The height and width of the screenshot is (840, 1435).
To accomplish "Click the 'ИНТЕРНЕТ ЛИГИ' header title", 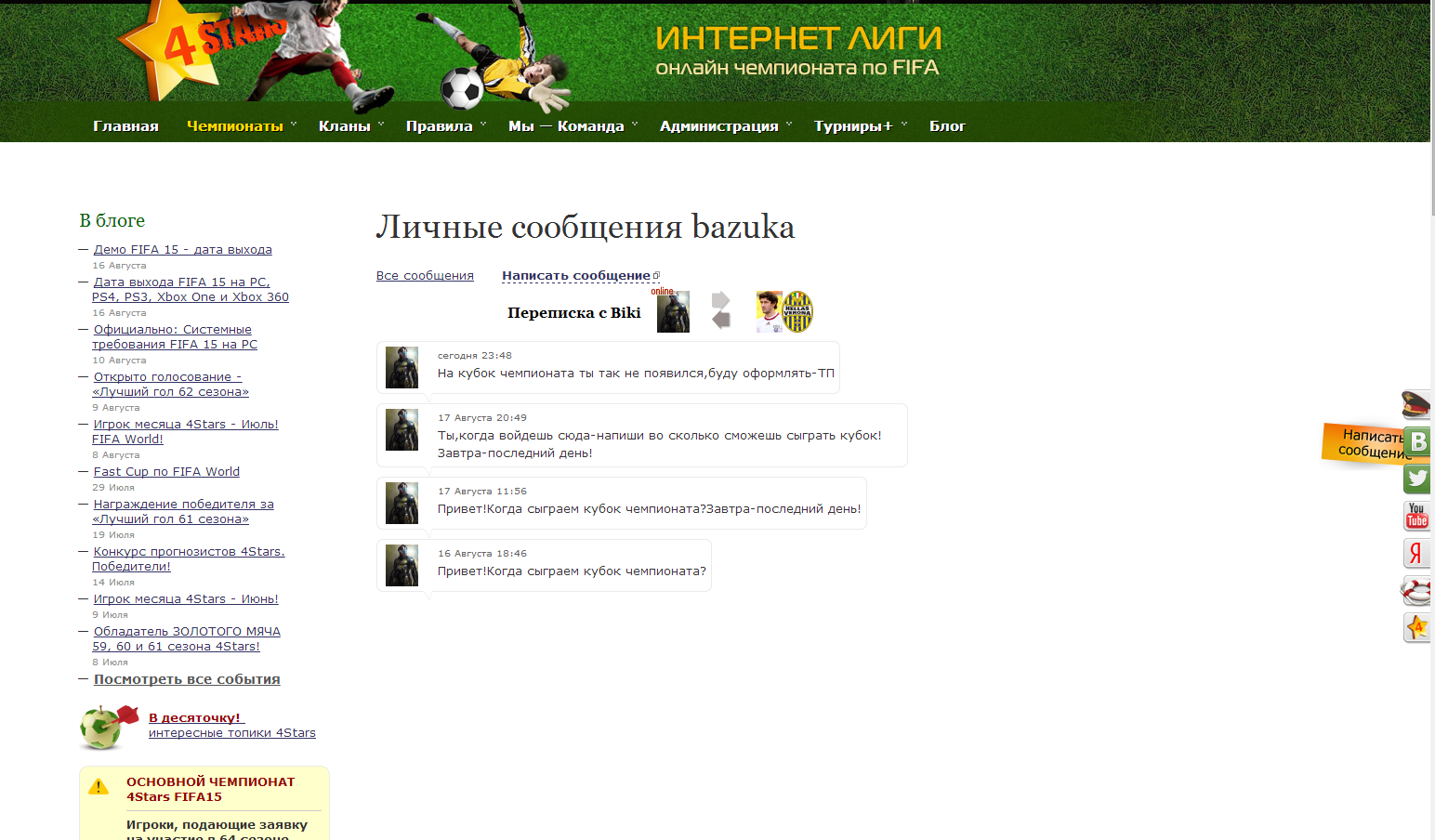I will point(798,38).
